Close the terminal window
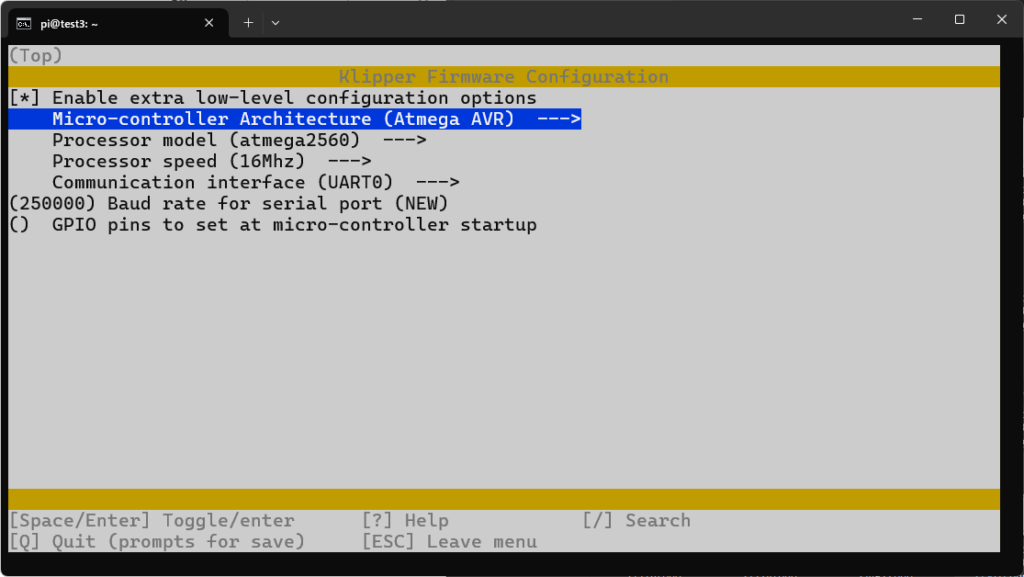The height and width of the screenshot is (577, 1024). [x=1001, y=19]
